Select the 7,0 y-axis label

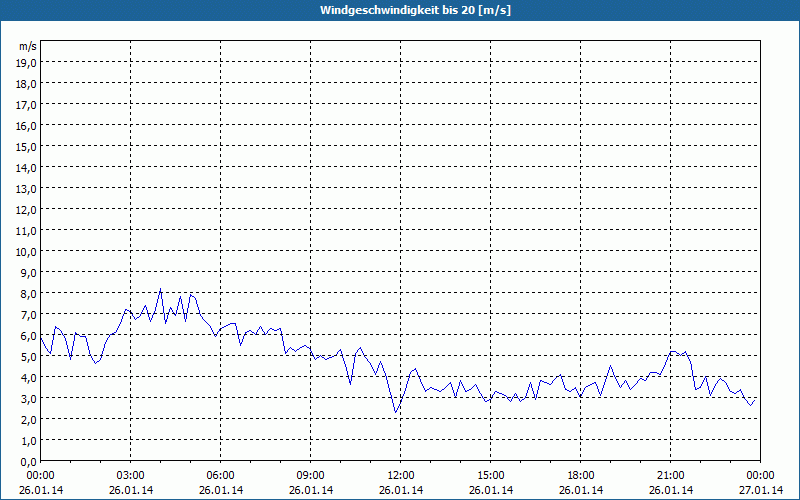click(29, 315)
